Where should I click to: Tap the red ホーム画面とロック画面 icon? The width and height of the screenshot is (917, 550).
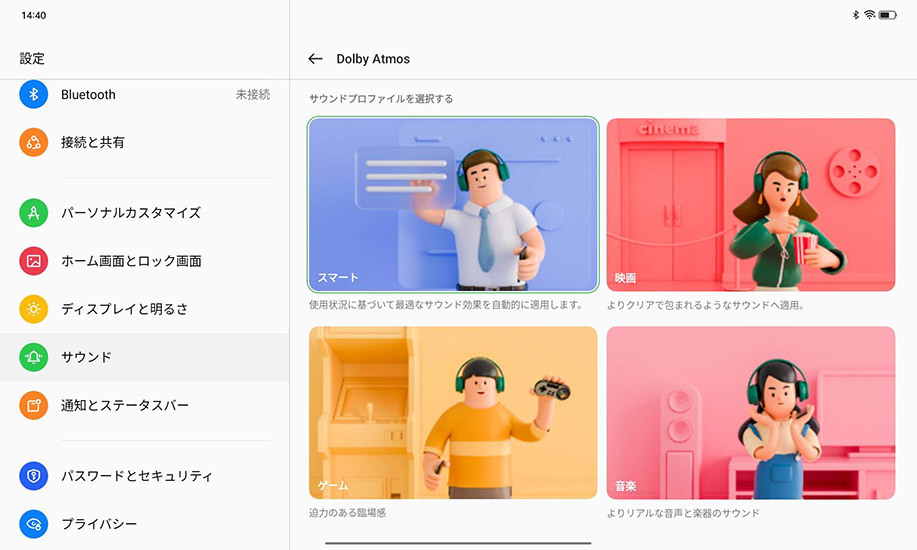click(34, 261)
